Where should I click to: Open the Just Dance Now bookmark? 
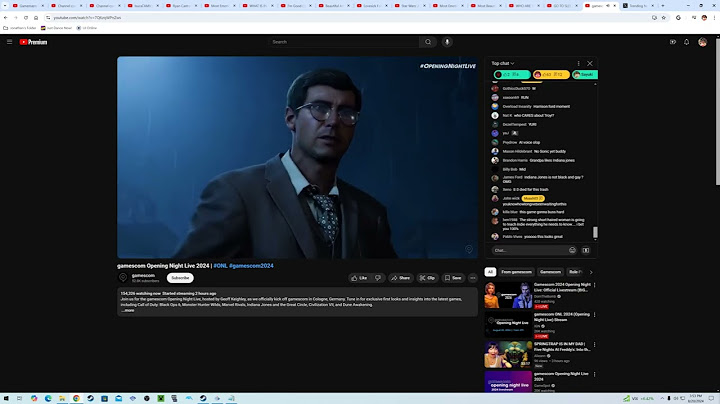[56, 28]
